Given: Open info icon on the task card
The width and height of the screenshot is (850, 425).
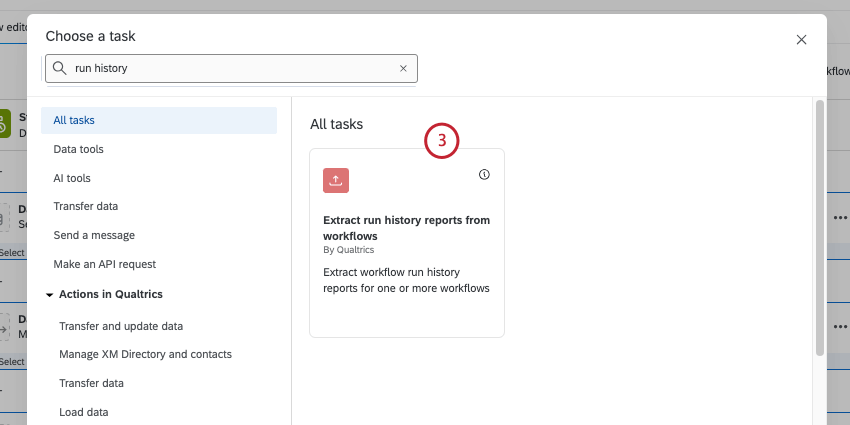Looking at the screenshot, I should point(485,174).
